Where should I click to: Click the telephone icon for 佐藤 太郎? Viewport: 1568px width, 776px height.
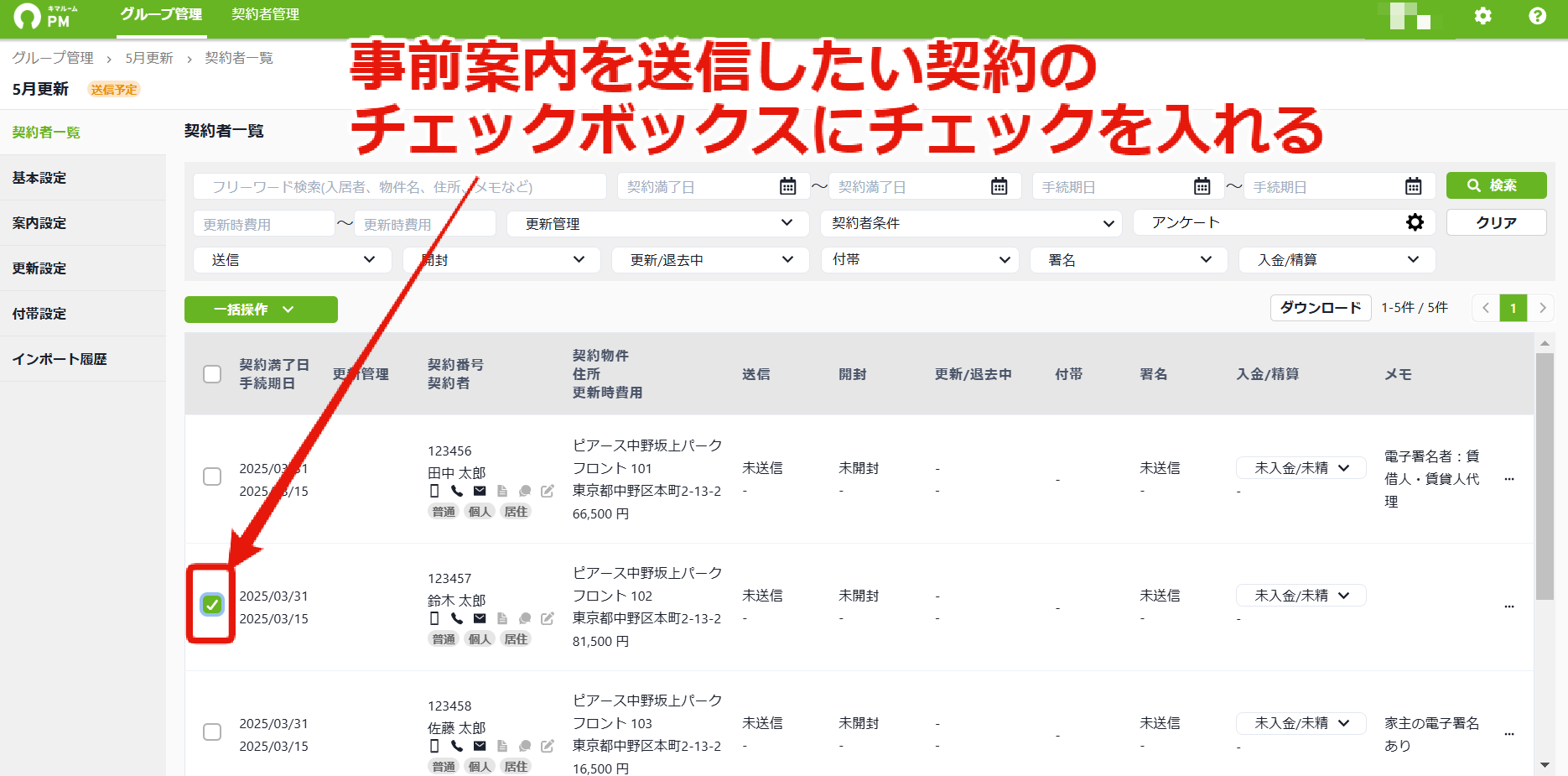pyautogui.click(x=457, y=746)
